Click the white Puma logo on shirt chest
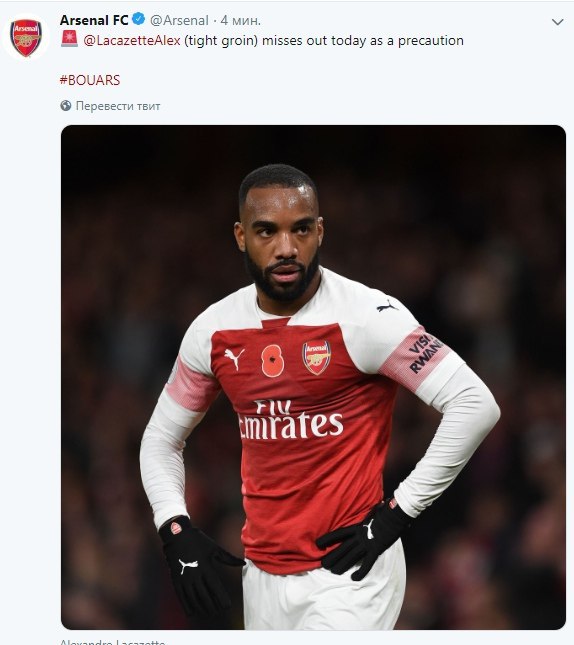This screenshot has height=645, width=574. click(x=234, y=358)
